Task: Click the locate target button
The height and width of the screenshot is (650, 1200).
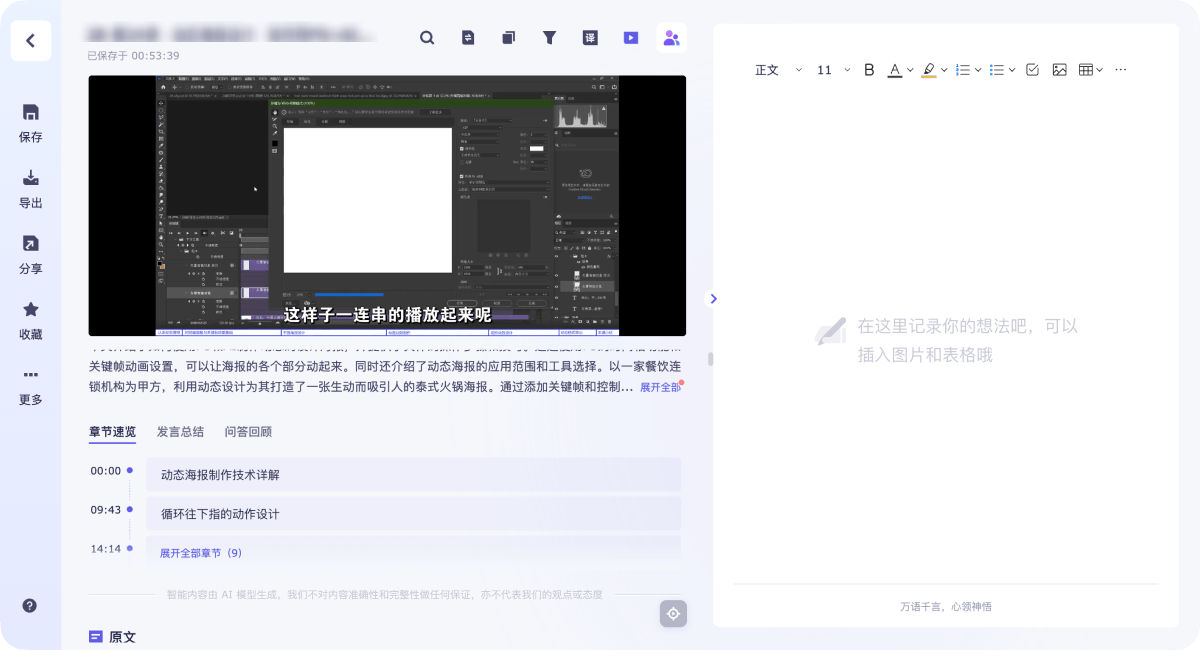Action: point(673,614)
